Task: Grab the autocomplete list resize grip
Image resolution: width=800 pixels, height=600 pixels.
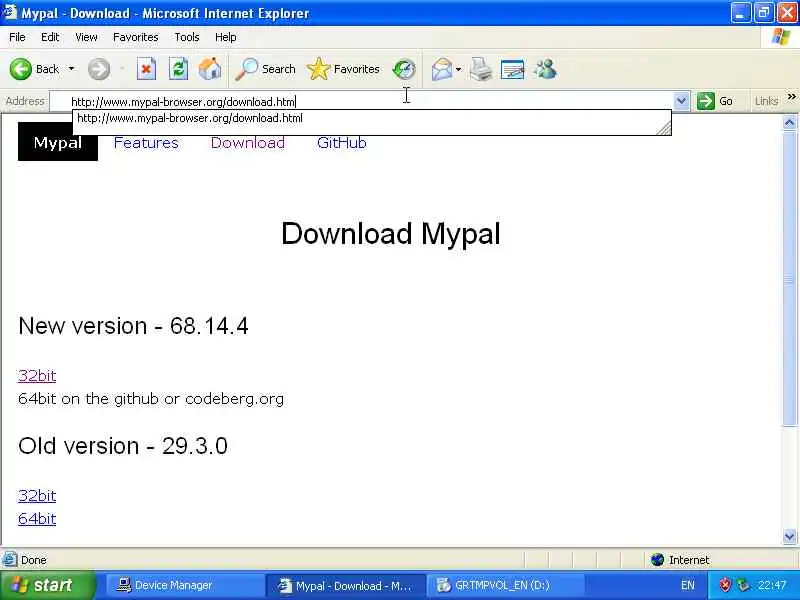Action: tap(664, 129)
